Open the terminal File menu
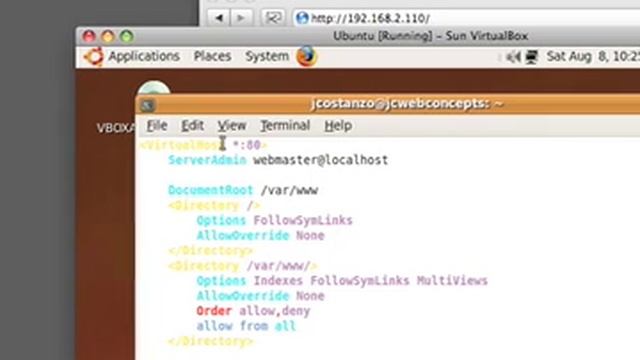This screenshot has width=640, height=360. pyautogui.click(x=157, y=126)
